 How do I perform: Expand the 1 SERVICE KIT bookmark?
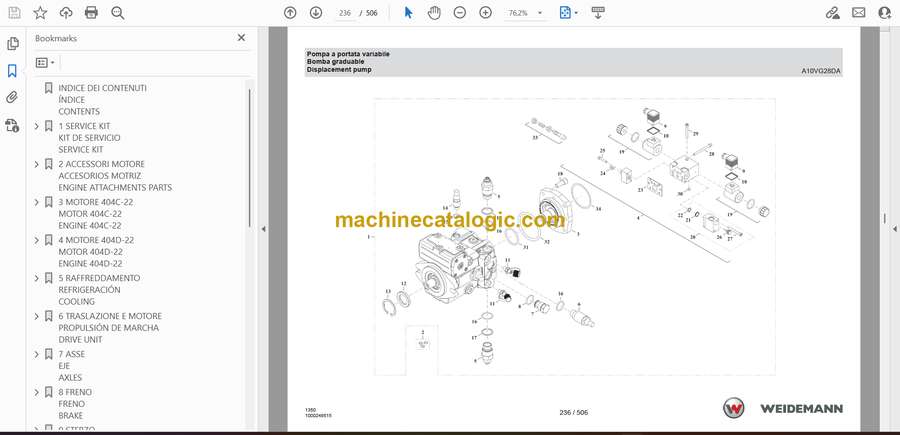37,126
